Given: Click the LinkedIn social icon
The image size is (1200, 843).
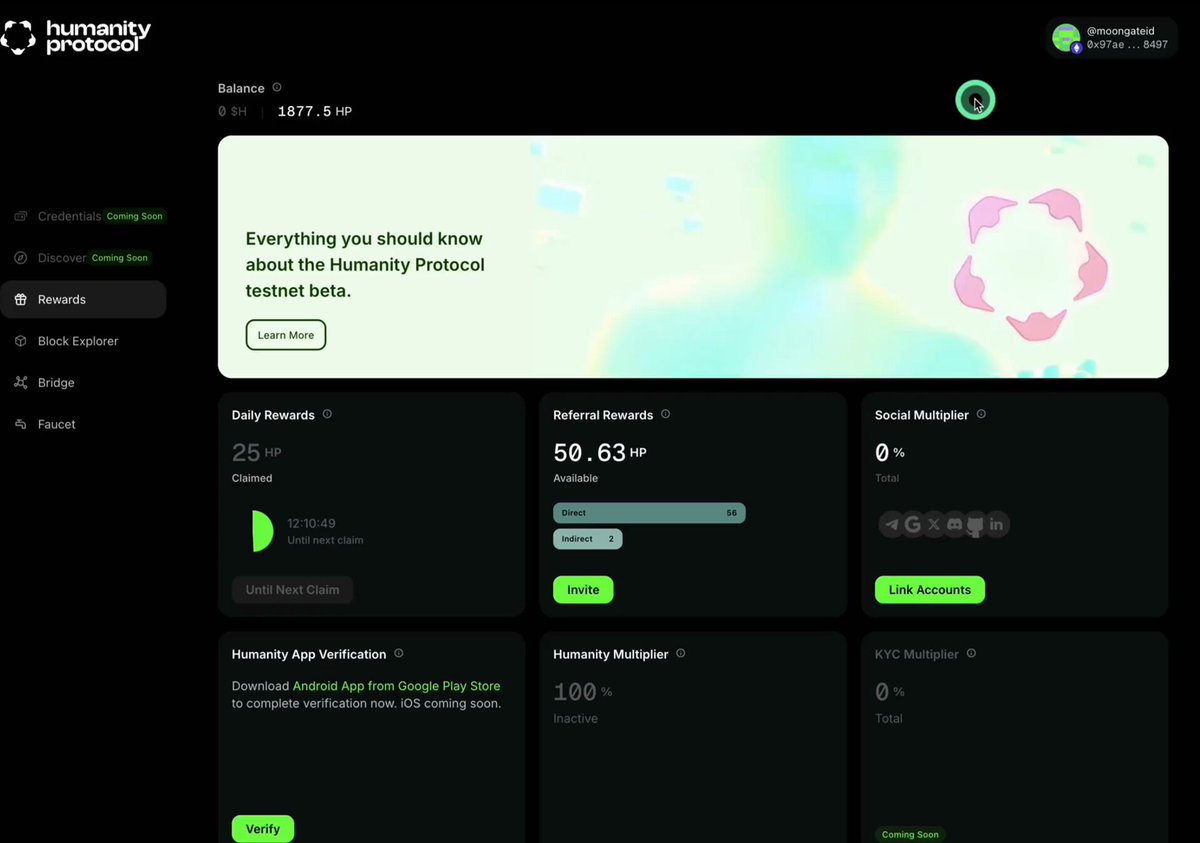Looking at the screenshot, I should (997, 524).
